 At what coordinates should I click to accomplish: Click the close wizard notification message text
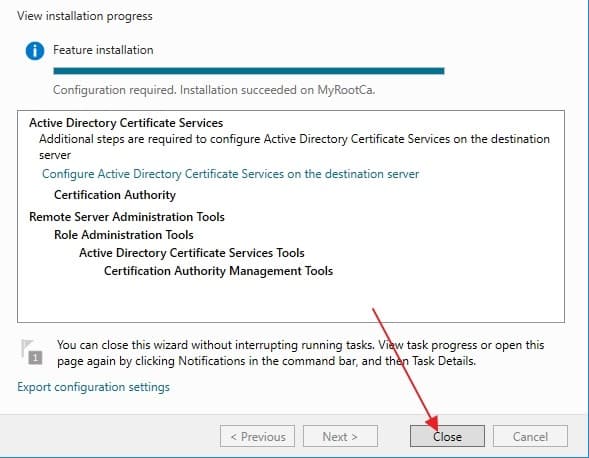301,353
